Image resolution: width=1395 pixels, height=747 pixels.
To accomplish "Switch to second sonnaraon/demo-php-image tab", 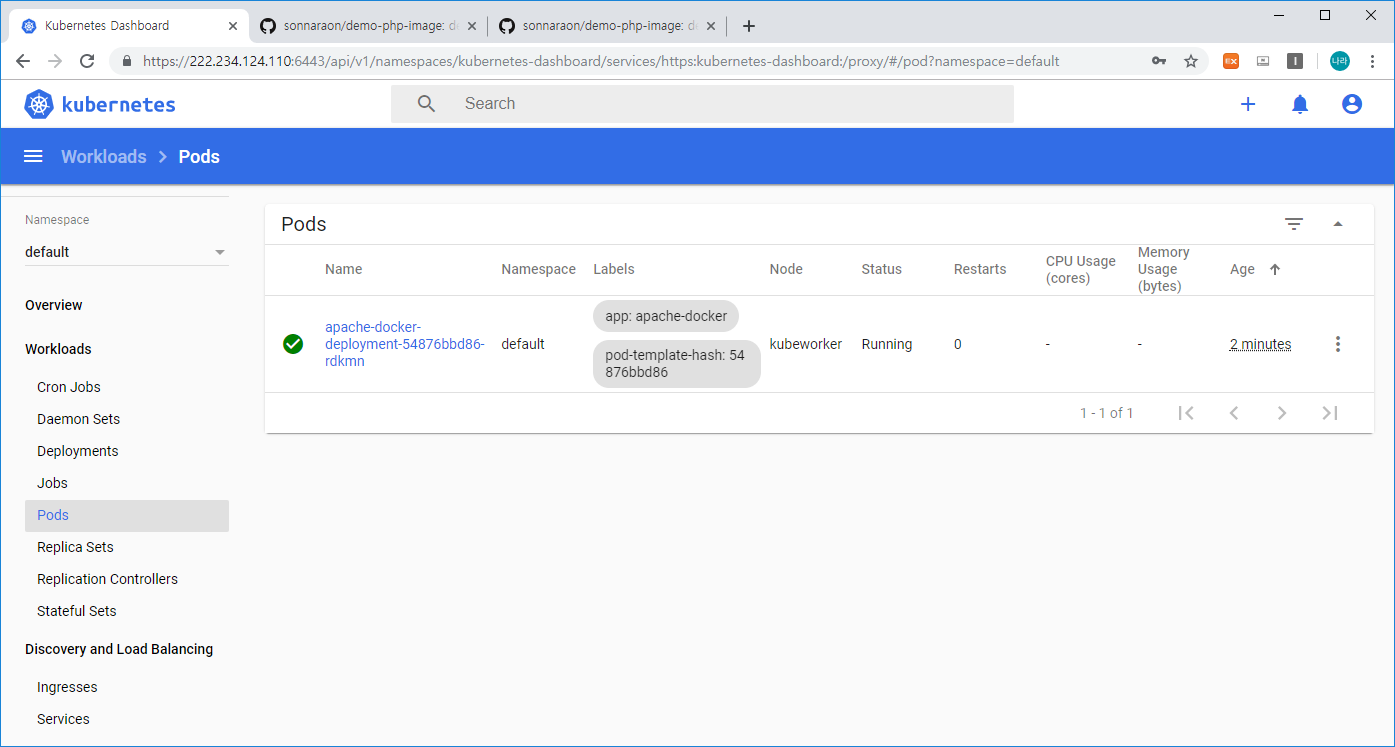I will click(x=607, y=26).
